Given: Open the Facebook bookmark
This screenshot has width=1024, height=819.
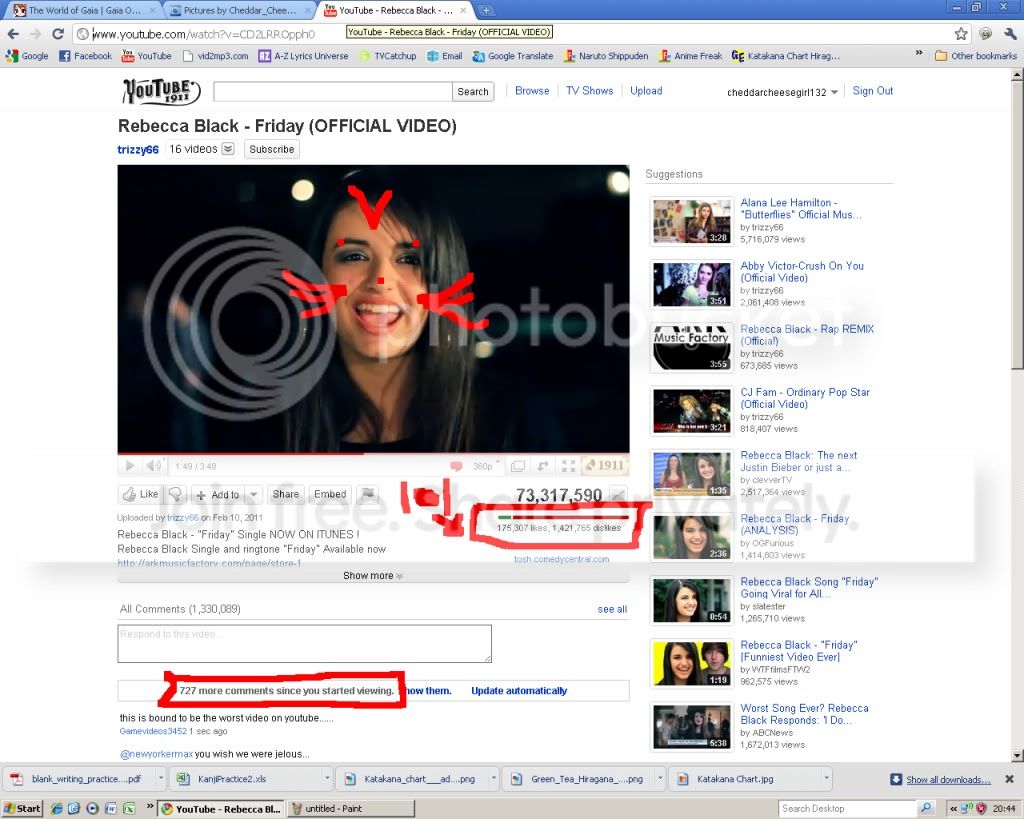Looking at the screenshot, I should pyautogui.click(x=86, y=56).
